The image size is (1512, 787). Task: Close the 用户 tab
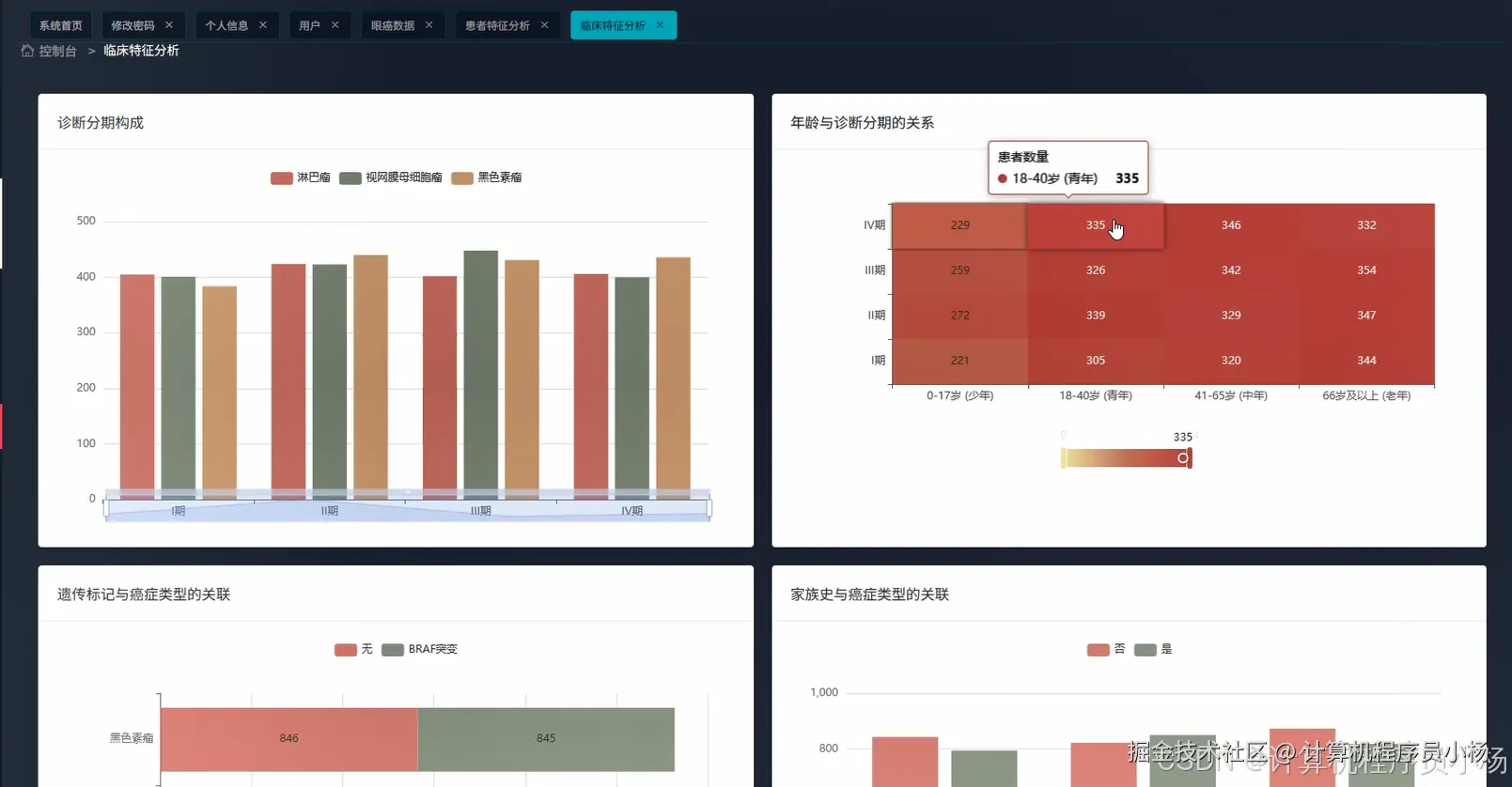coord(335,25)
